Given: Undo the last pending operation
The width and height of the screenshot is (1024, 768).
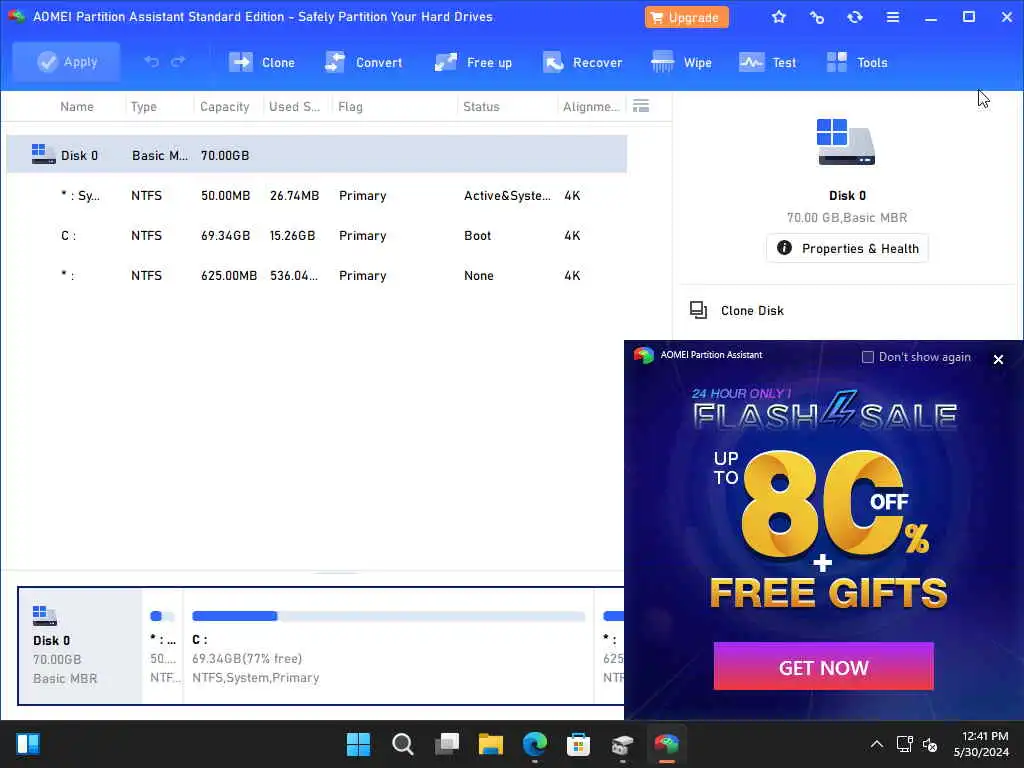Looking at the screenshot, I should coord(152,62).
